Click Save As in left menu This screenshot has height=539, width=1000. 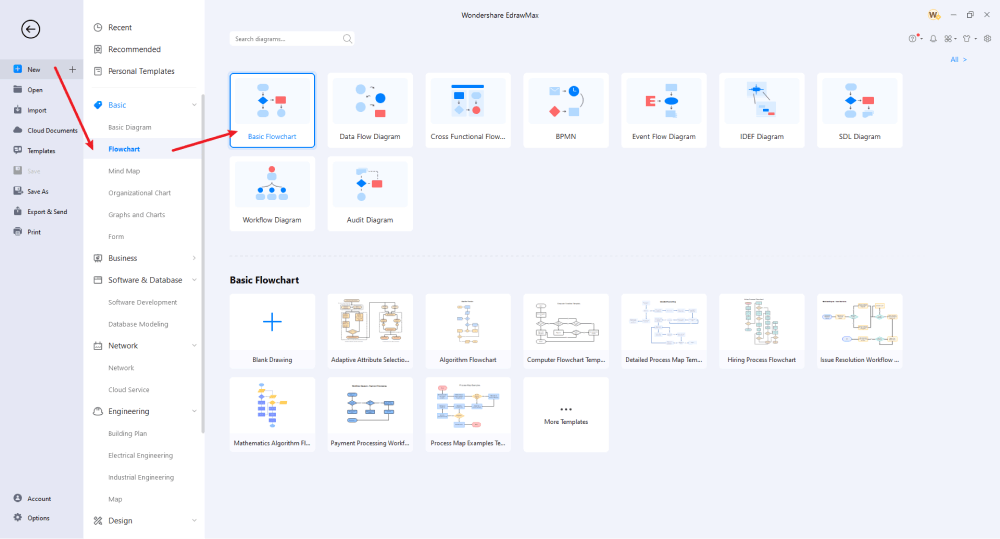pos(31,191)
